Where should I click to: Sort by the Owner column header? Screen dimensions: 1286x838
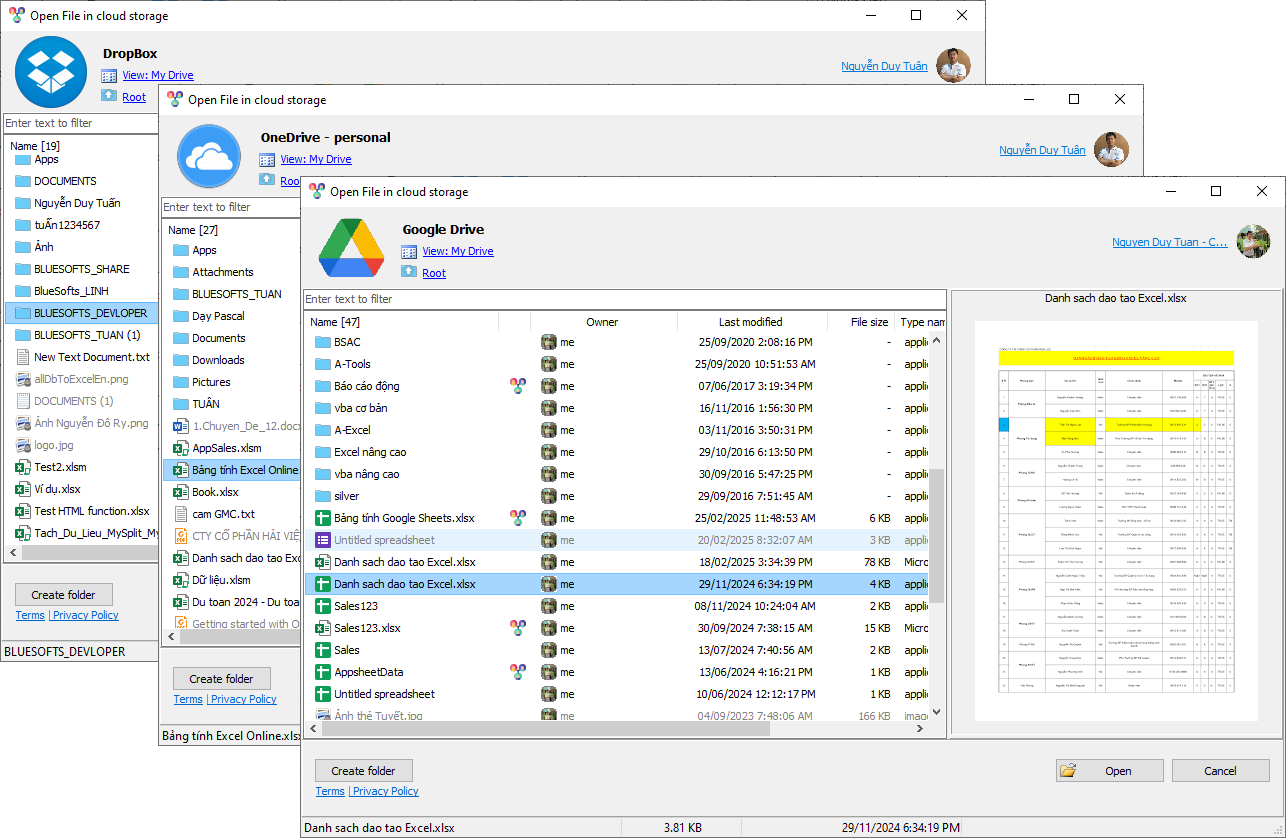point(602,322)
